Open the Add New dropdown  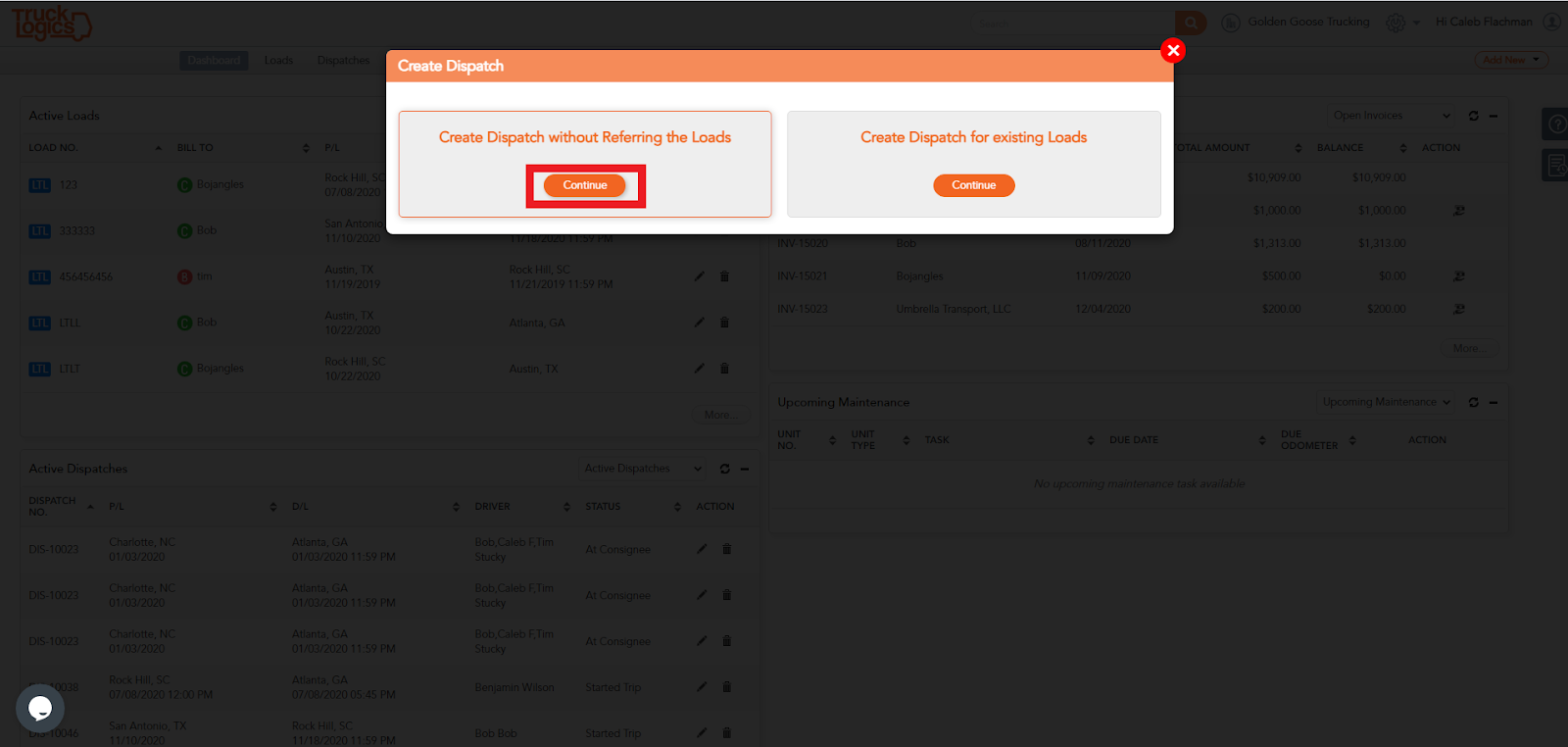[1511, 60]
